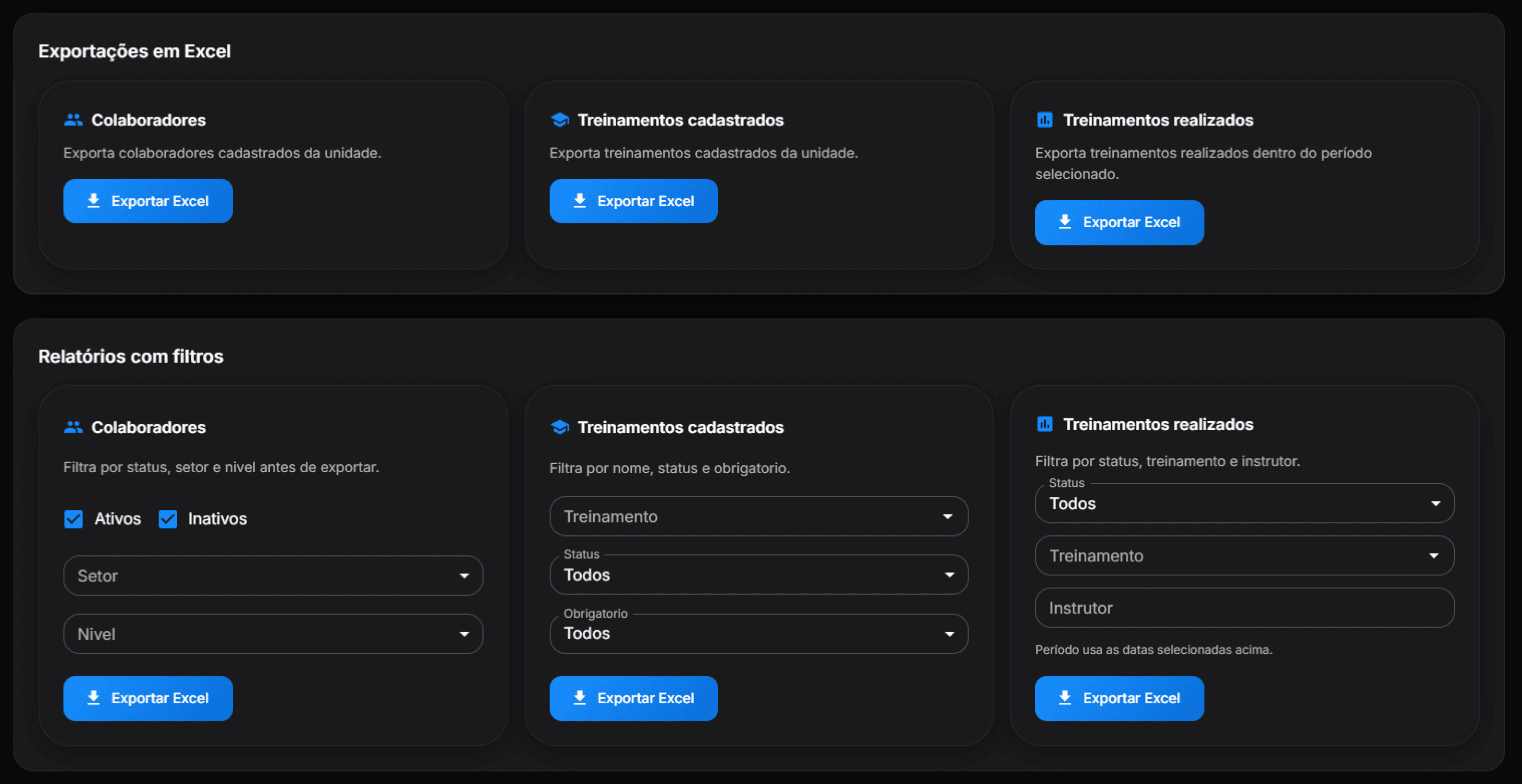Export filtered Colaboradores report to Excel
Viewport: 1522px width, 784px height.
(147, 698)
